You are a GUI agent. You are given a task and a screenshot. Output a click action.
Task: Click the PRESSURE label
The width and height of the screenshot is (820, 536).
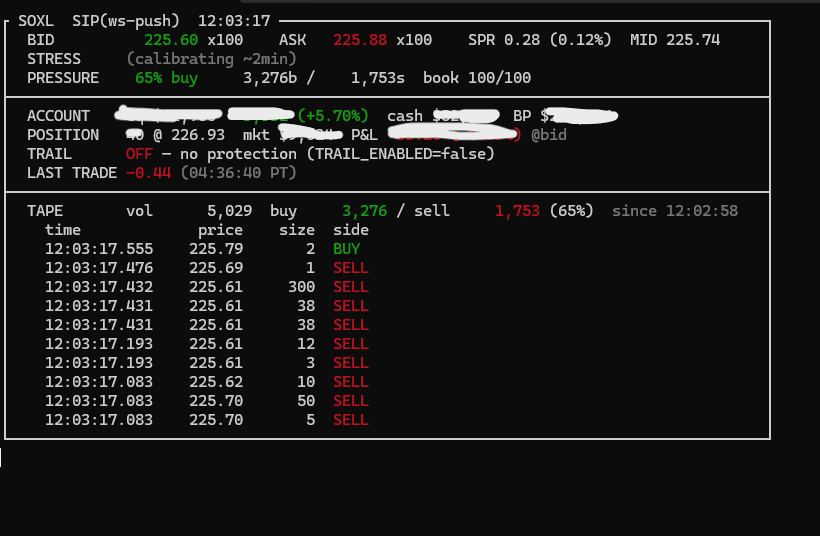tap(63, 78)
